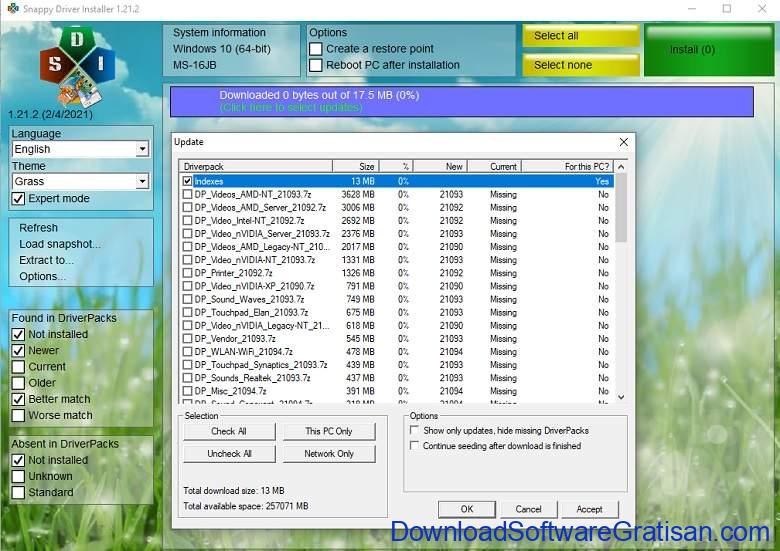Image resolution: width=780 pixels, height=551 pixels.
Task: Uncheck Not installed under Absent in DriverPacks
Action: (x=18, y=460)
